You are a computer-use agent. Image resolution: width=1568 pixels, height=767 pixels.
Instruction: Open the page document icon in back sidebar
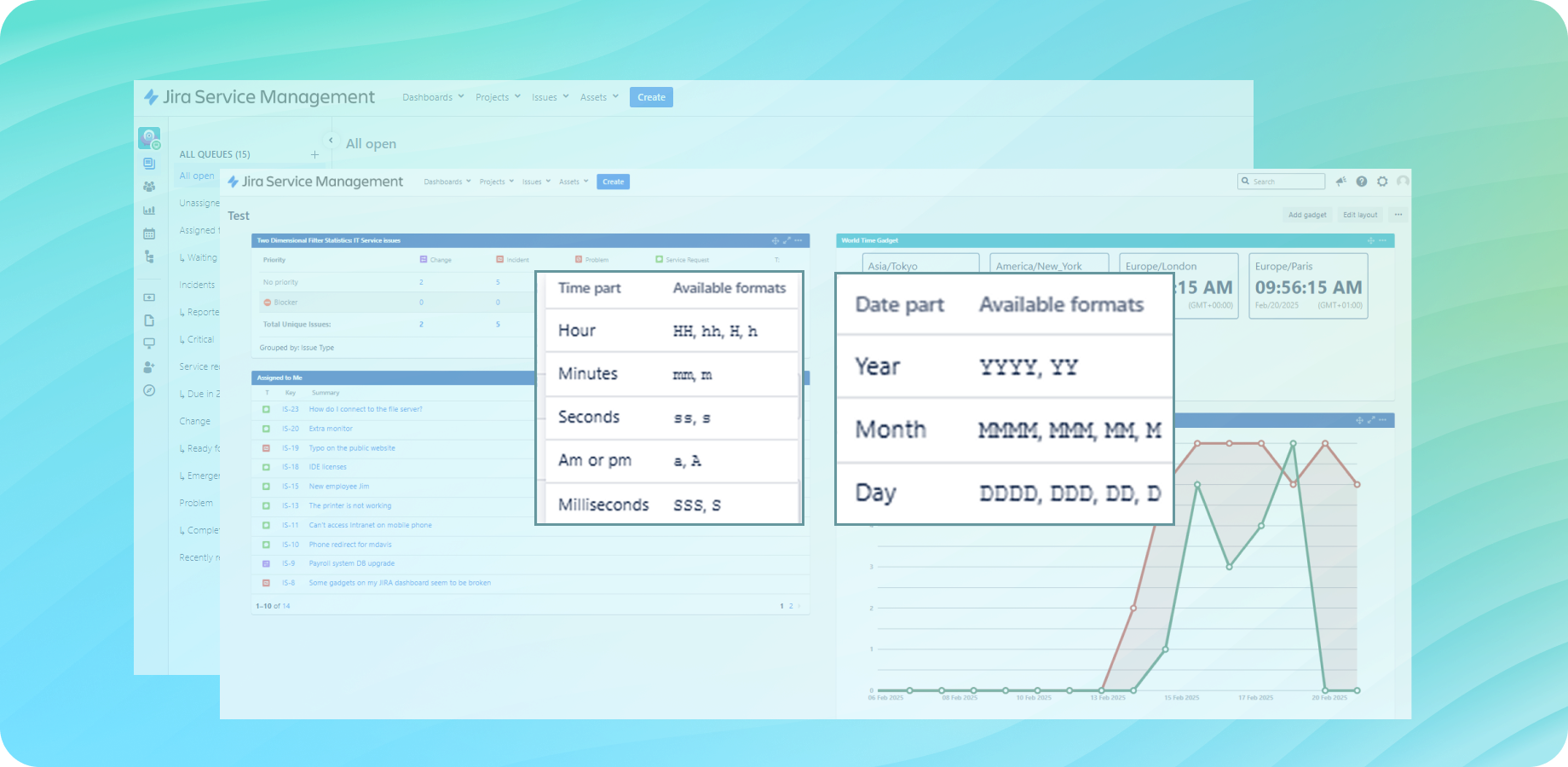click(149, 320)
